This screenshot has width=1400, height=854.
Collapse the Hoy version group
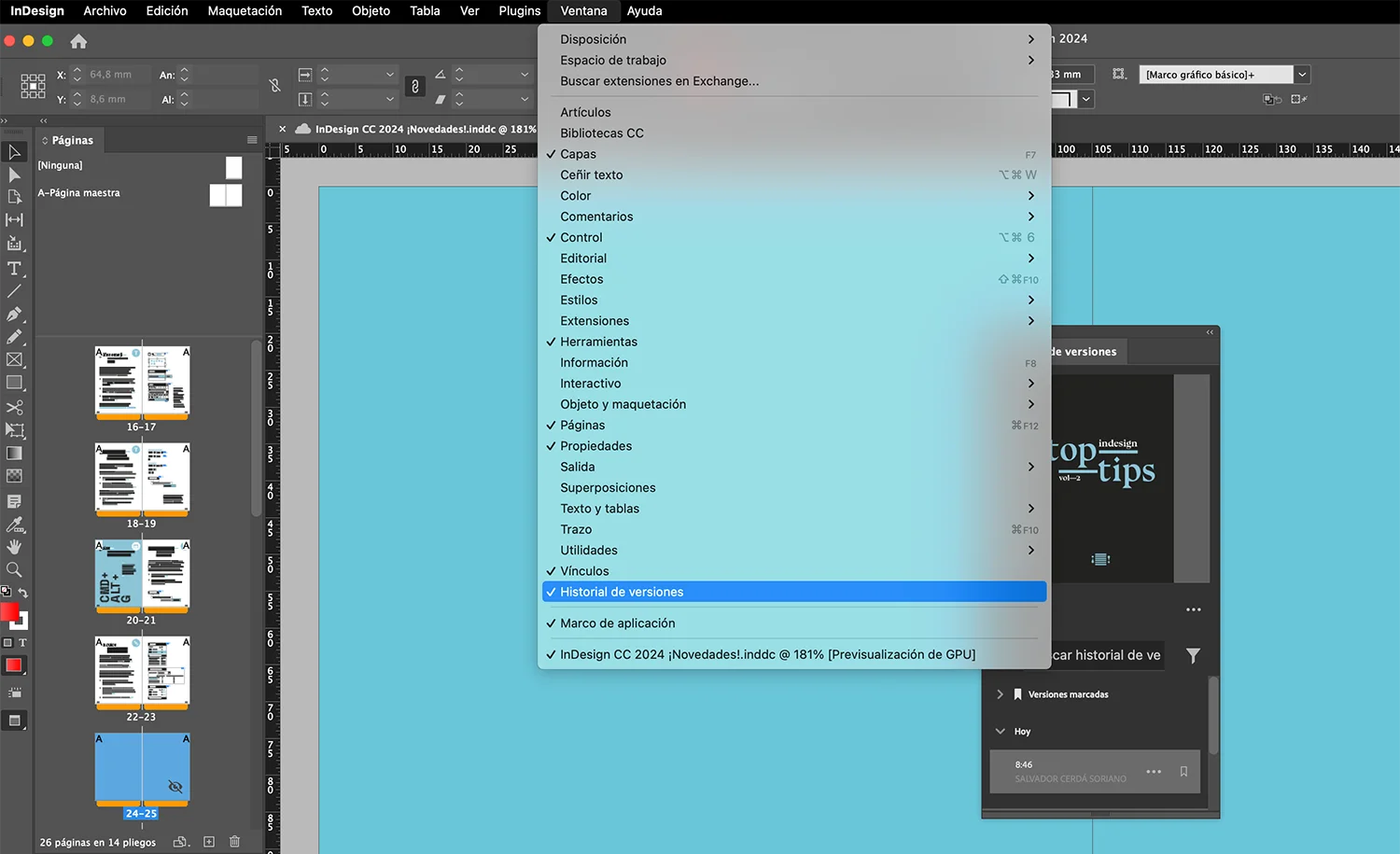tap(998, 731)
